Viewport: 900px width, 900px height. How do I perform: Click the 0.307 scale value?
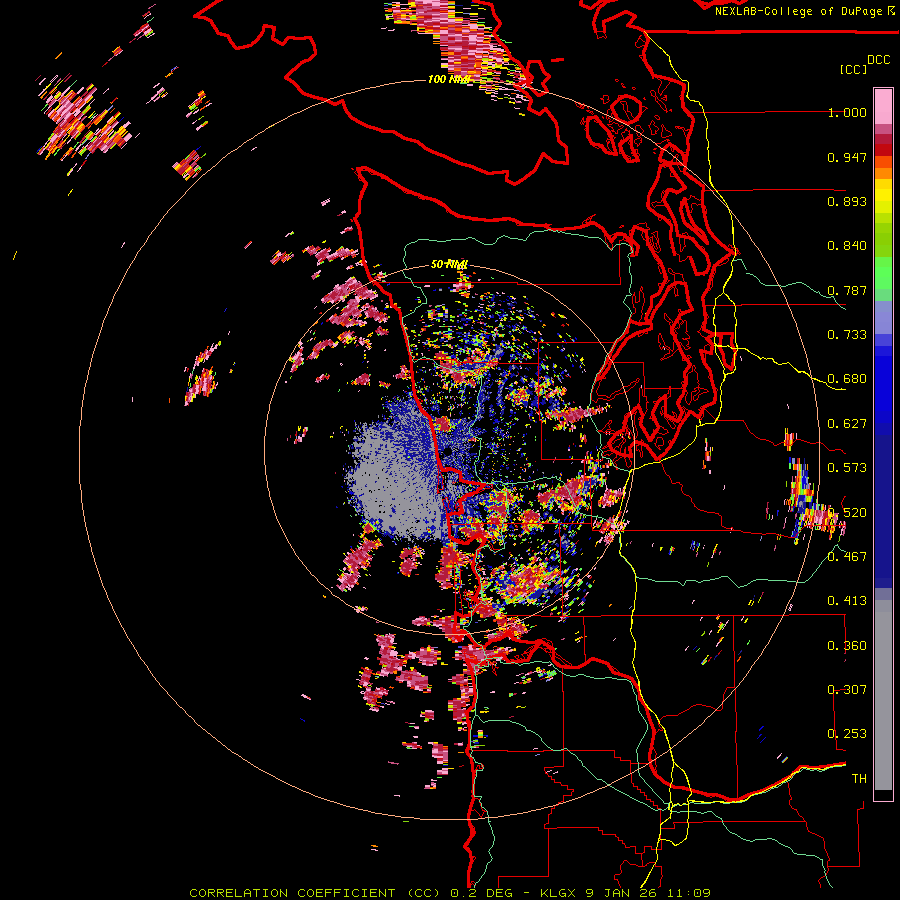847,690
